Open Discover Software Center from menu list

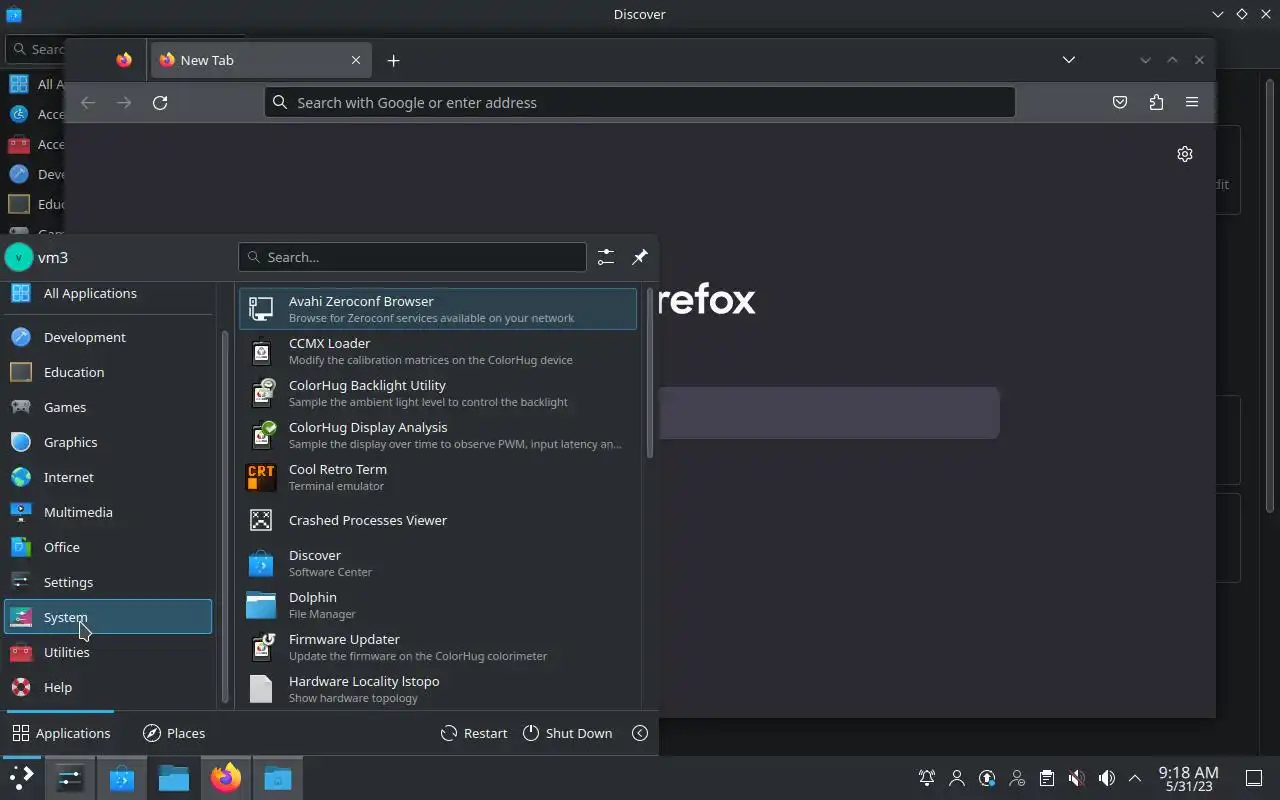[437, 563]
